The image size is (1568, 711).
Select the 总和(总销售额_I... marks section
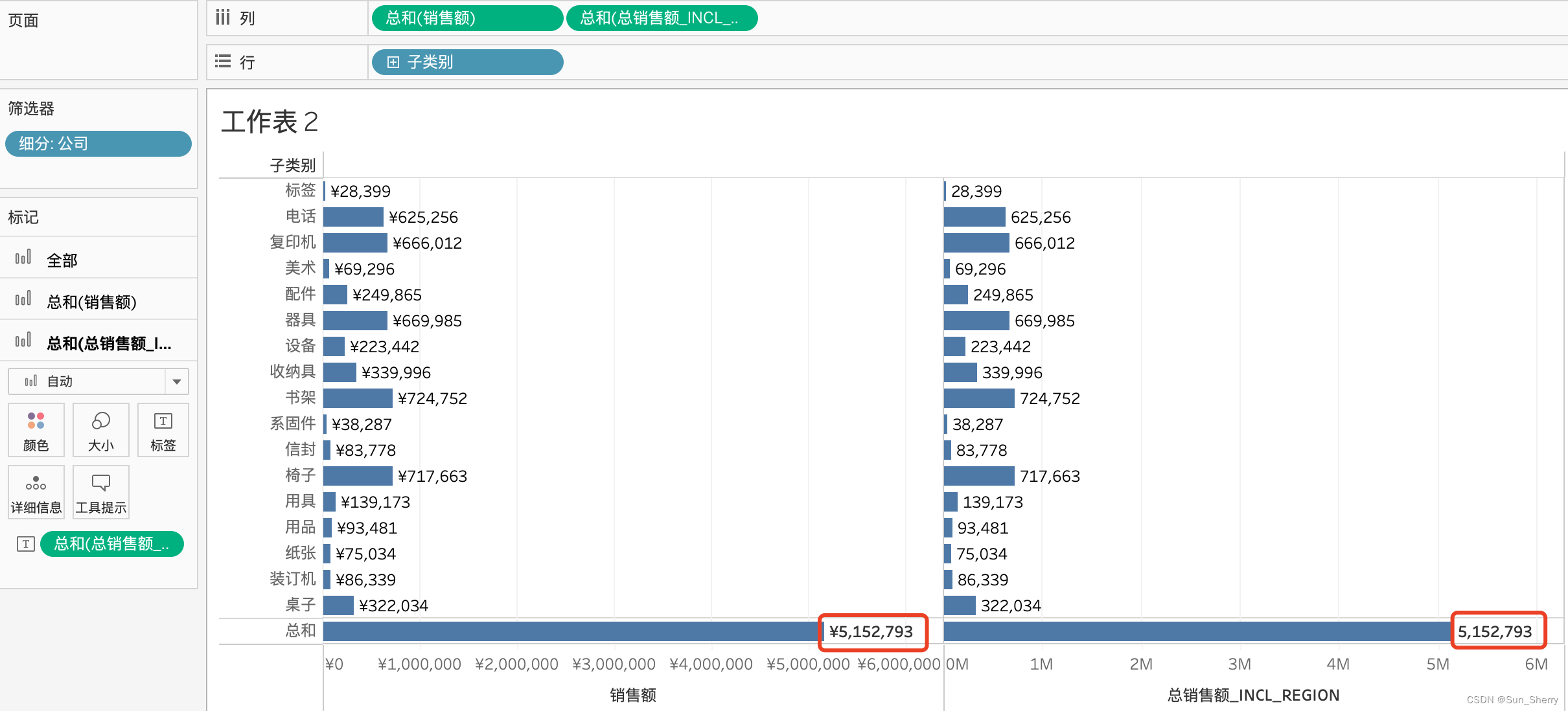point(108,343)
